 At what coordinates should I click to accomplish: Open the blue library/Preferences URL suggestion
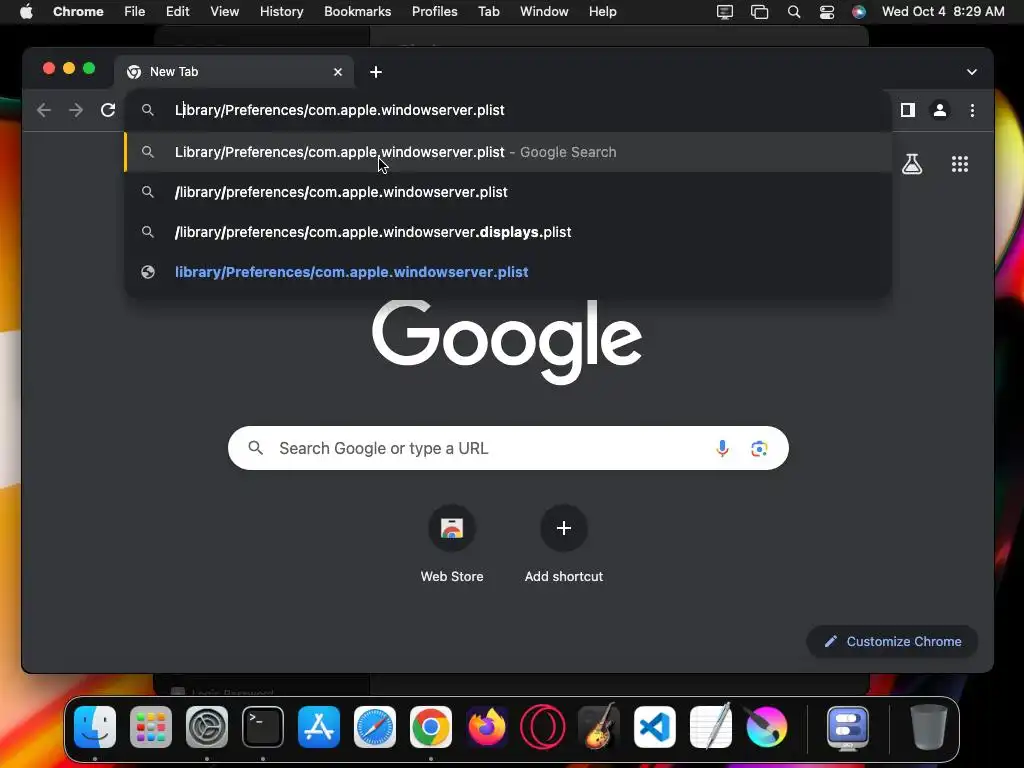coord(508,272)
